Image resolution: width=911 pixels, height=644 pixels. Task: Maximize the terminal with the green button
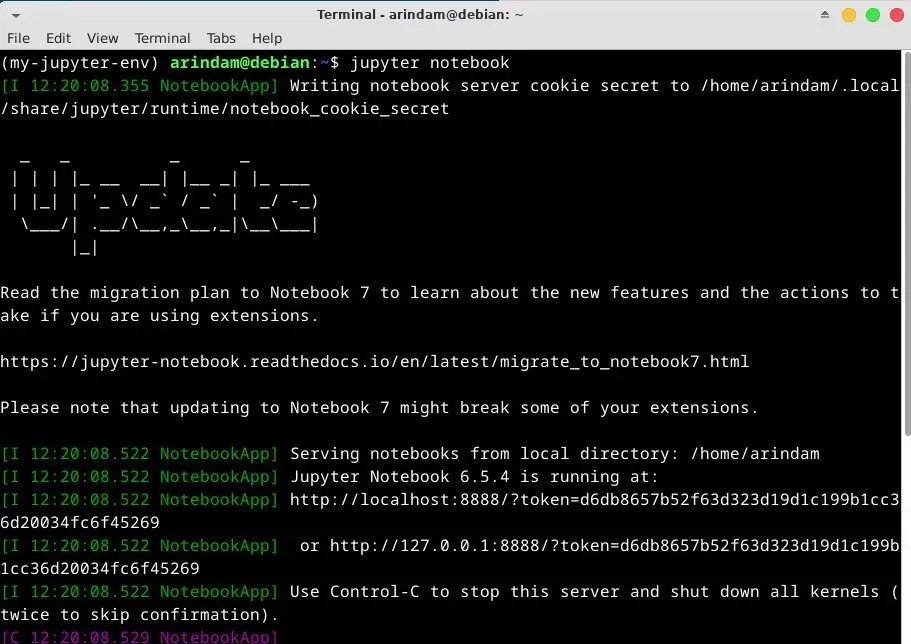point(872,15)
